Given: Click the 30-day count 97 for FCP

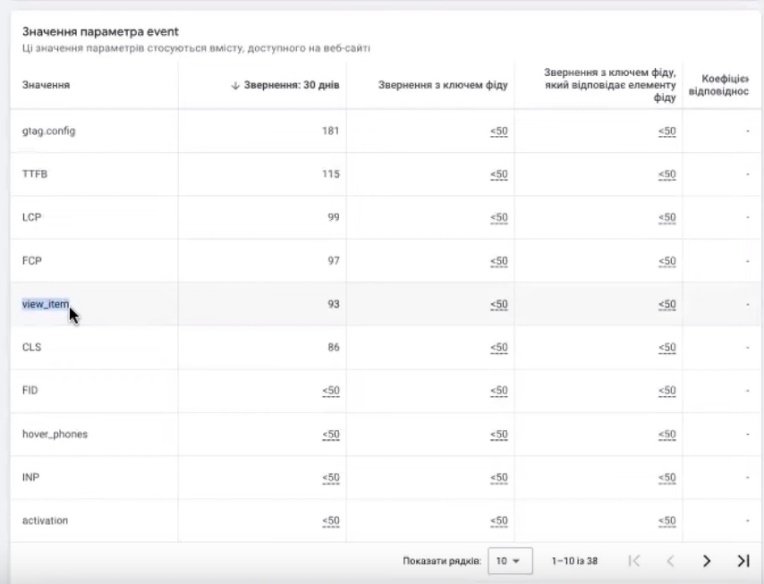Looking at the screenshot, I should coord(333,261).
